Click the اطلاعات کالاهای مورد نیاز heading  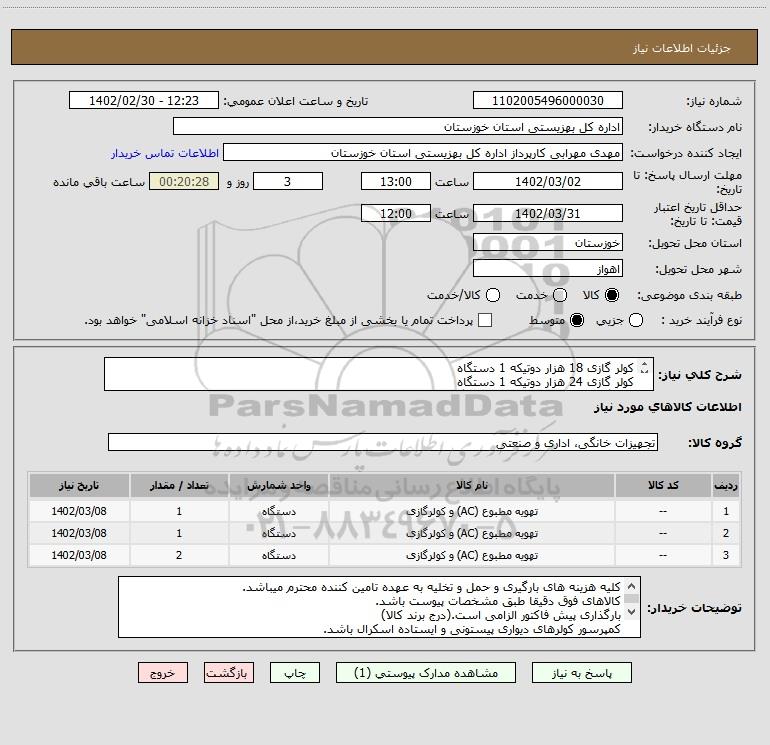pyautogui.click(x=667, y=407)
